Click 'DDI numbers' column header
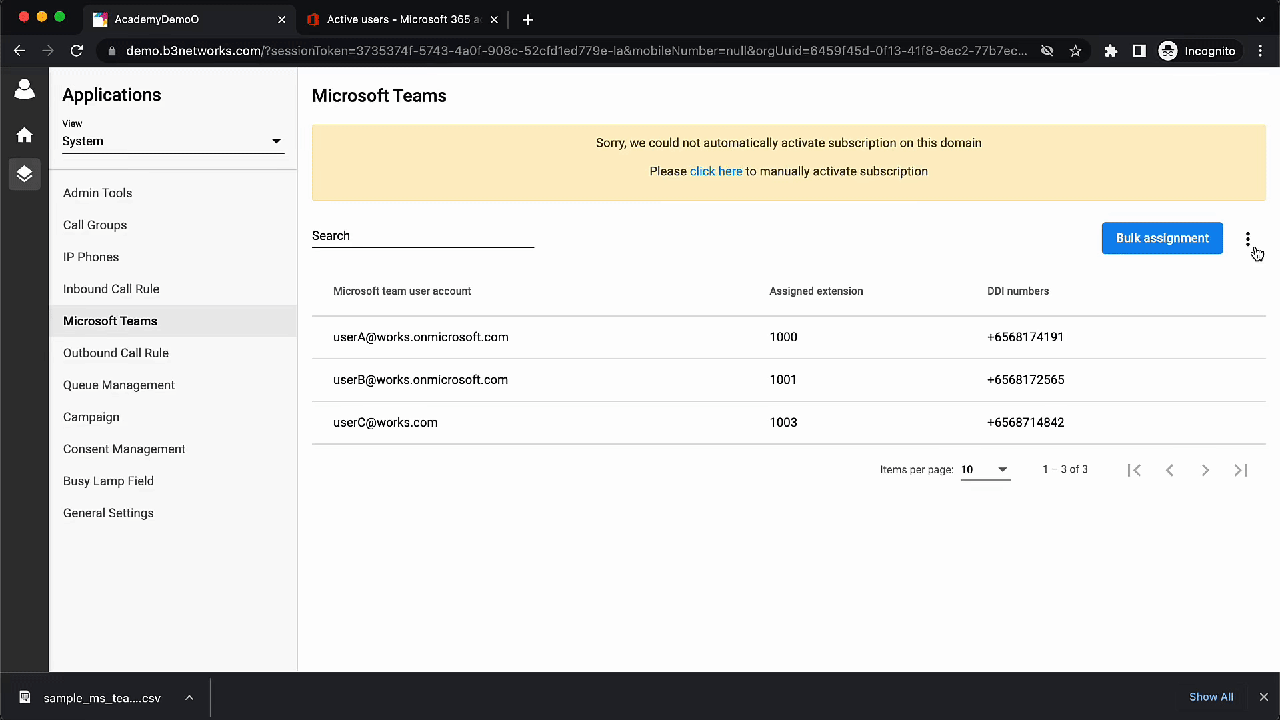The height and width of the screenshot is (720, 1280). coord(1018,291)
